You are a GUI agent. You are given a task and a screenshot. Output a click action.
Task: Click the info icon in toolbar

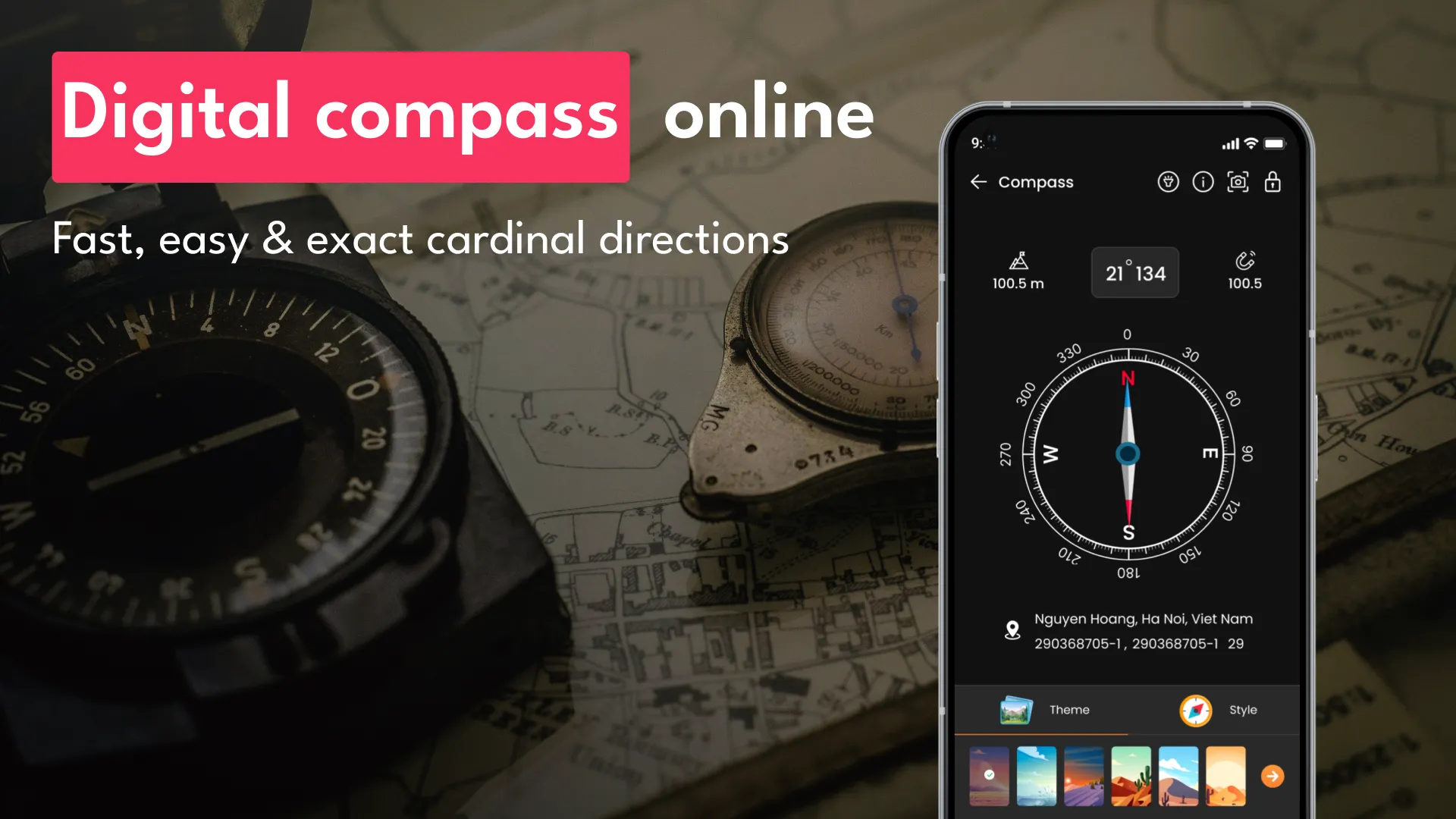[1201, 181]
